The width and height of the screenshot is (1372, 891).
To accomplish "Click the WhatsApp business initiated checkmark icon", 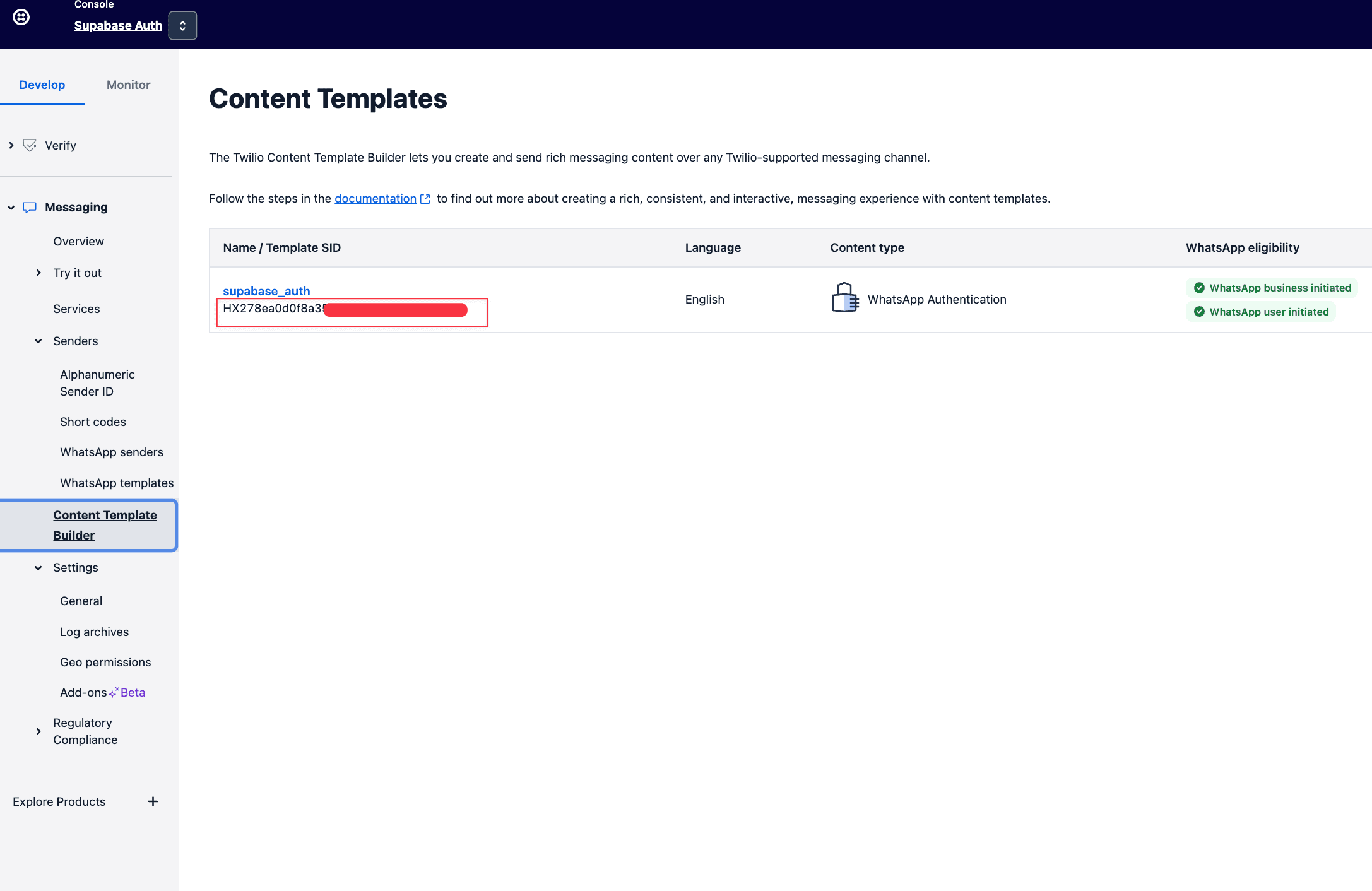I will 1199,288.
